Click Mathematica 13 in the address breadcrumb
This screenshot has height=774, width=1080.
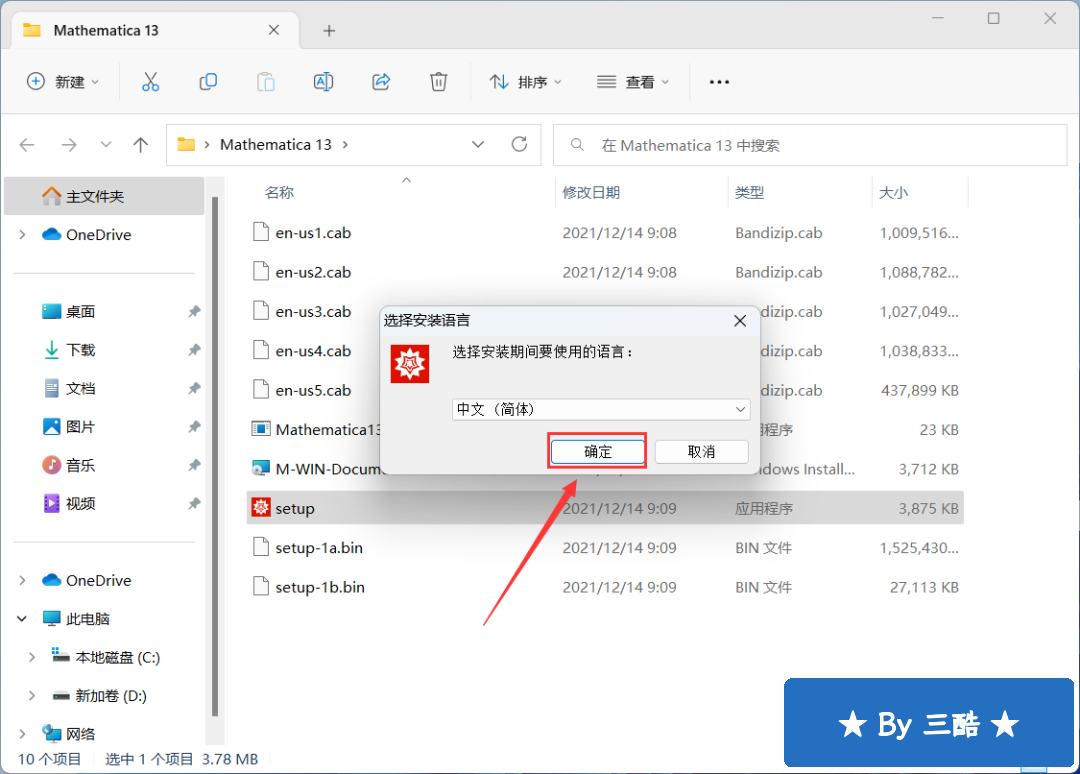(x=276, y=145)
